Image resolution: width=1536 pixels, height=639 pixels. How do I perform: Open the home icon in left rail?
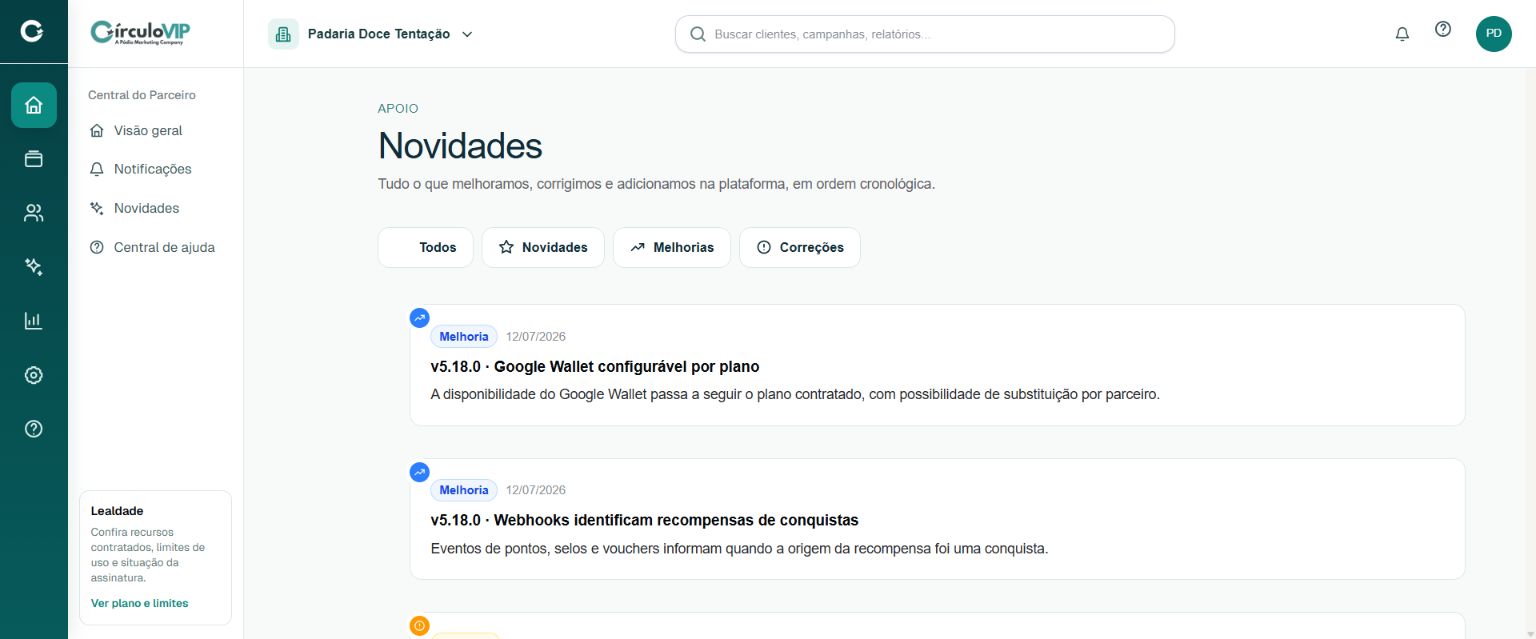pos(34,105)
